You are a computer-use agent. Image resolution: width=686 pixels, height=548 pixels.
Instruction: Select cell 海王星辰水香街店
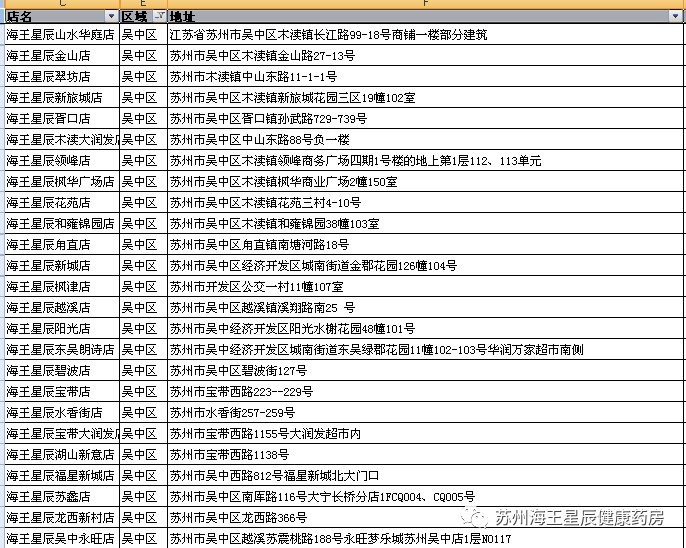coord(62,412)
